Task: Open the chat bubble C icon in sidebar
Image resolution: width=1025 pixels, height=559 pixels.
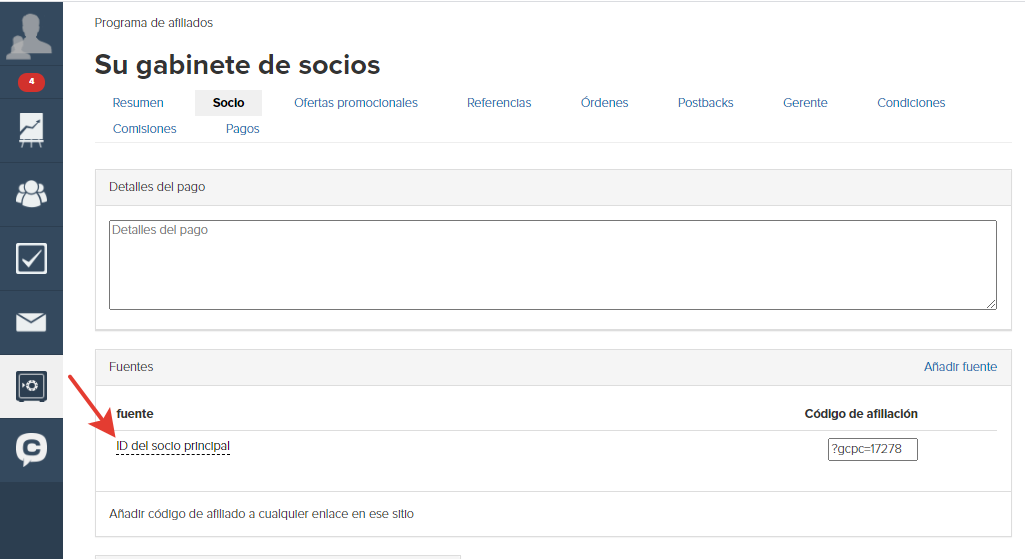Action: pos(31,450)
